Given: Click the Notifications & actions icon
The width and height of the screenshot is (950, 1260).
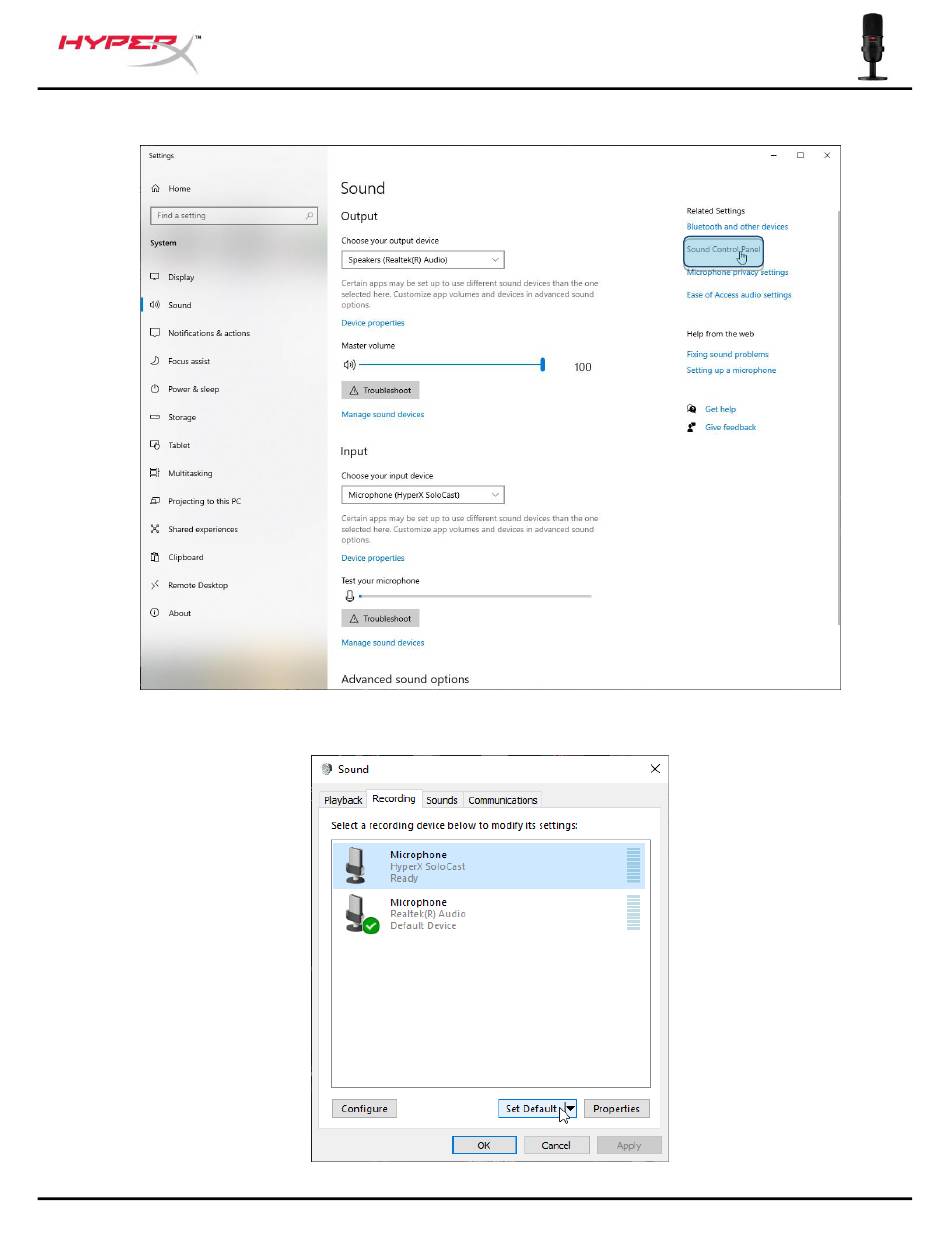Looking at the screenshot, I should click(x=155, y=333).
